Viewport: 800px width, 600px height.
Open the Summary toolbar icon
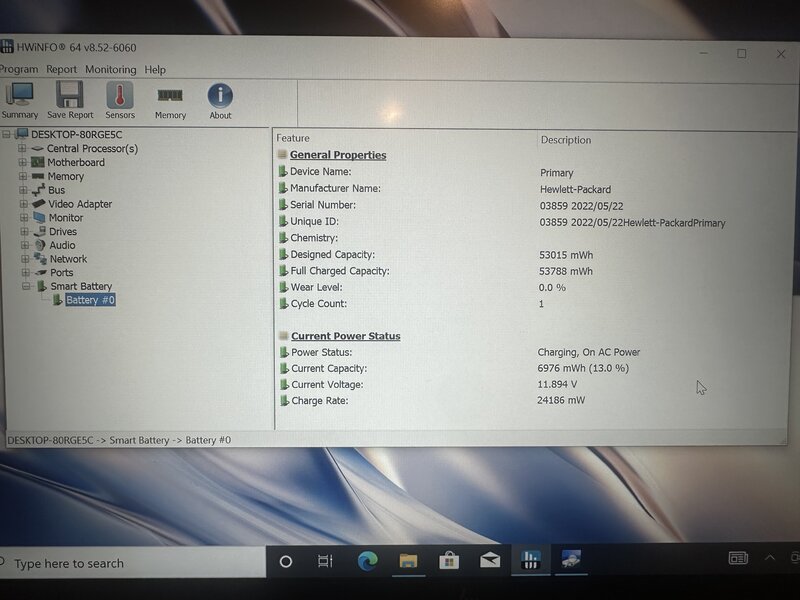[x=19, y=101]
